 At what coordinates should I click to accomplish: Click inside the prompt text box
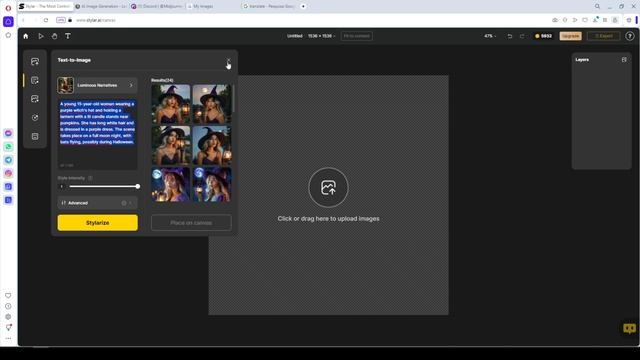tap(98, 134)
